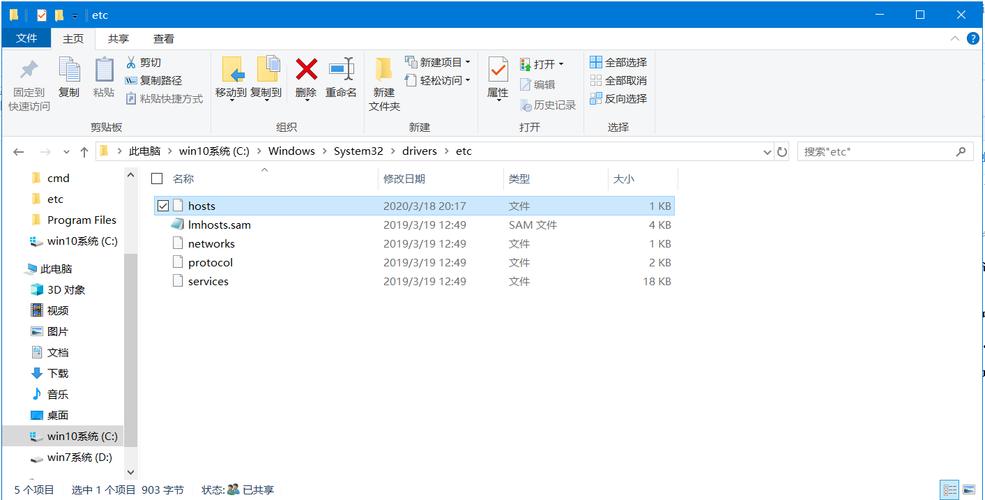
Task: Click Pin to Quick access (固定到快速访问) icon
Action: tap(29, 70)
